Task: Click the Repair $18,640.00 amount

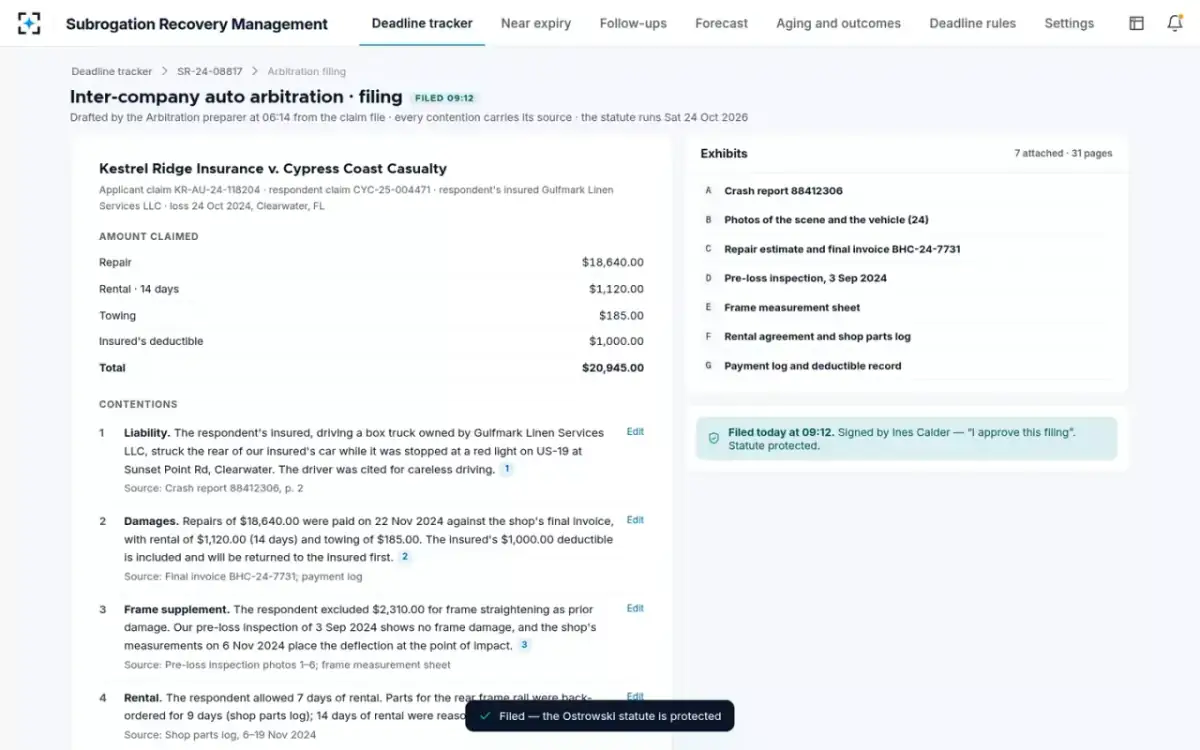Action: 613,262
